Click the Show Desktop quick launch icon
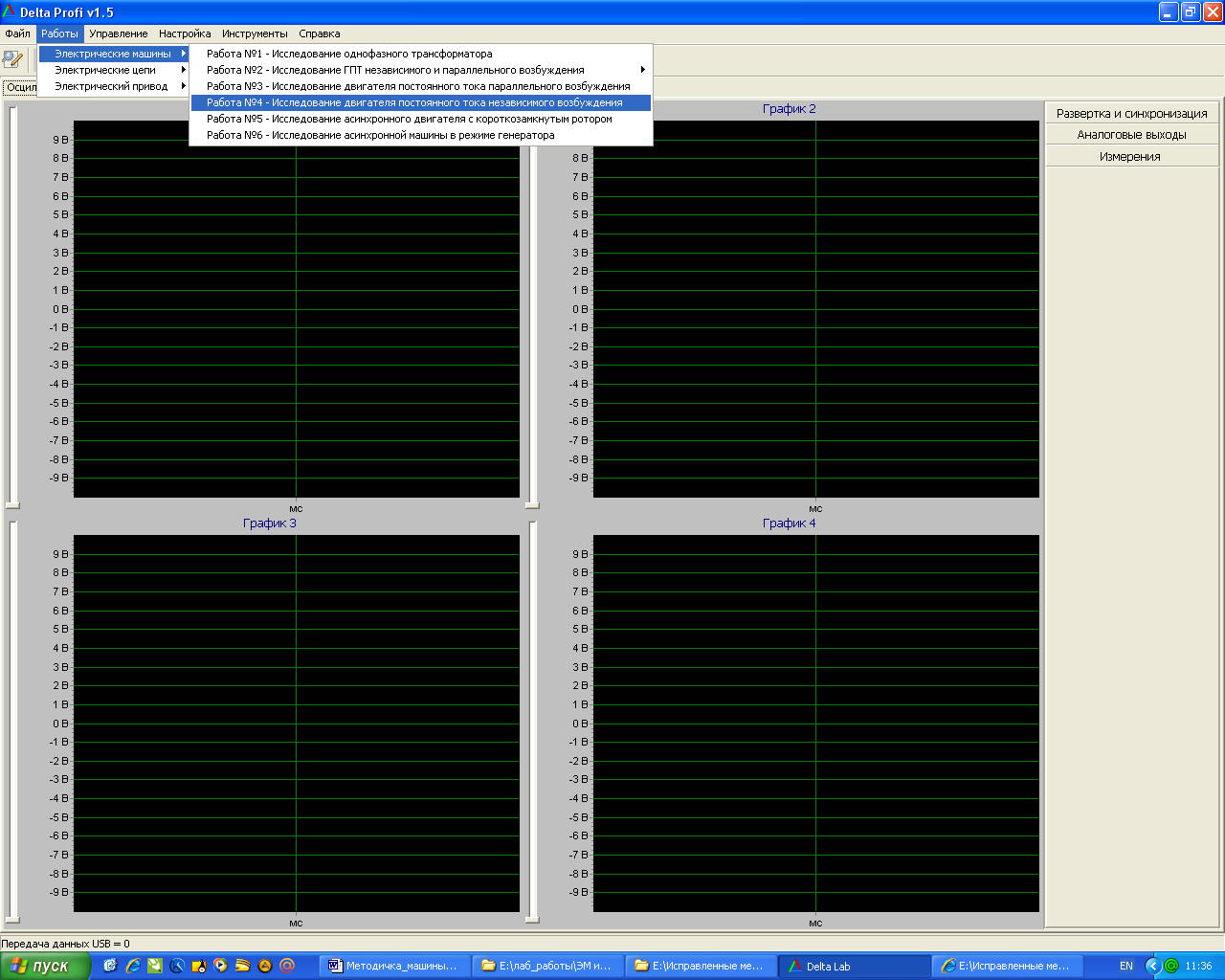This screenshot has width=1225, height=980. tap(110, 966)
